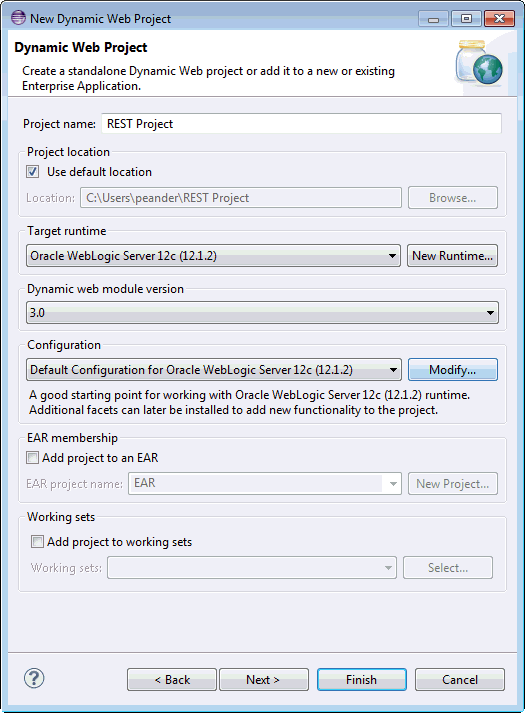Click the Next > button
The image size is (525, 713).
264,680
